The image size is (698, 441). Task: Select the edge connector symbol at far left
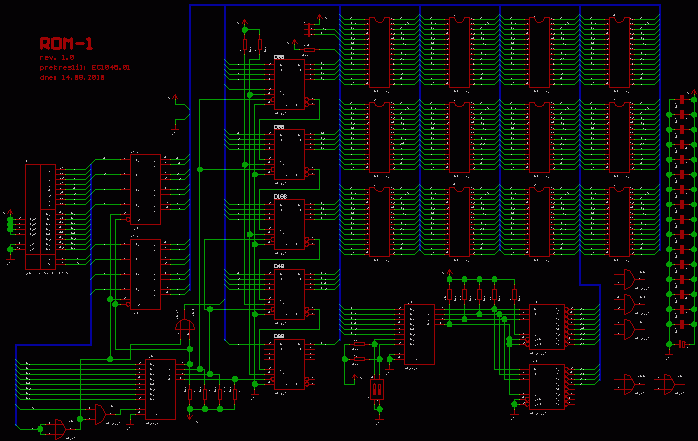[41, 217]
